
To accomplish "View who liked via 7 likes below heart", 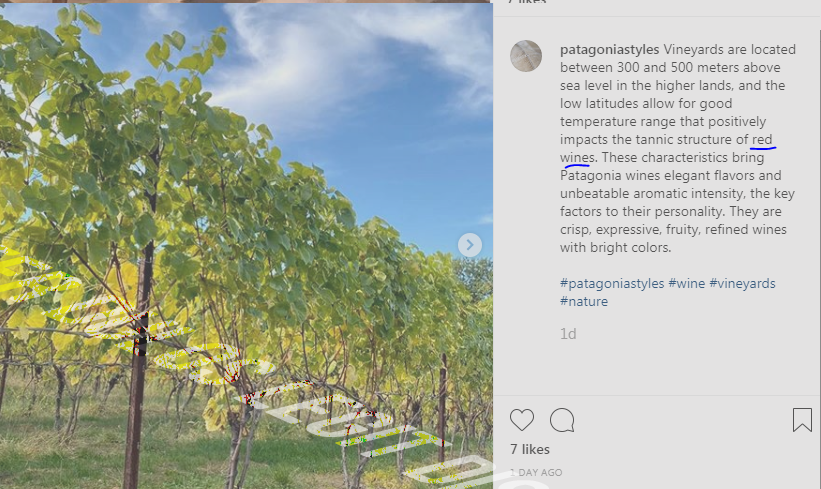I will pyautogui.click(x=530, y=449).
